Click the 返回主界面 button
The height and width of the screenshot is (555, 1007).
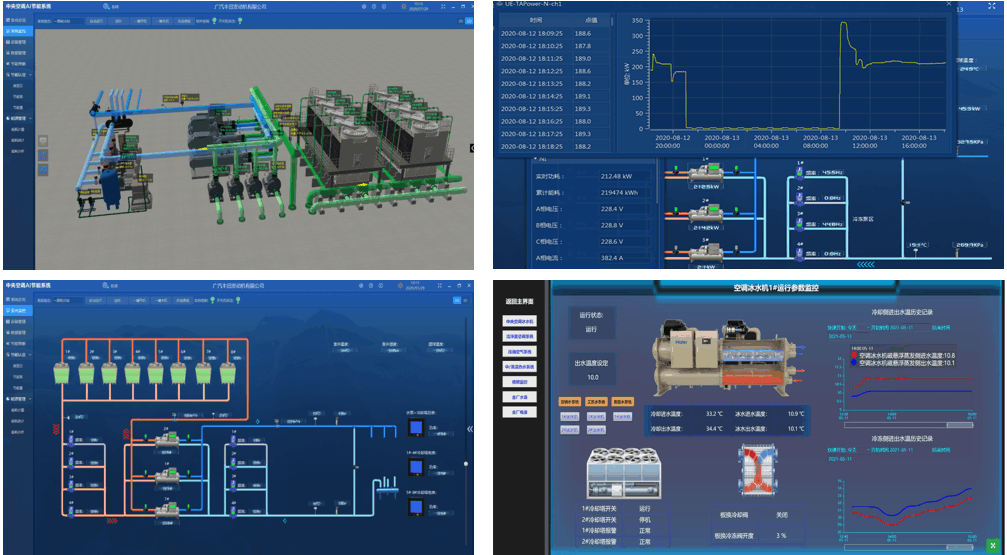519,301
